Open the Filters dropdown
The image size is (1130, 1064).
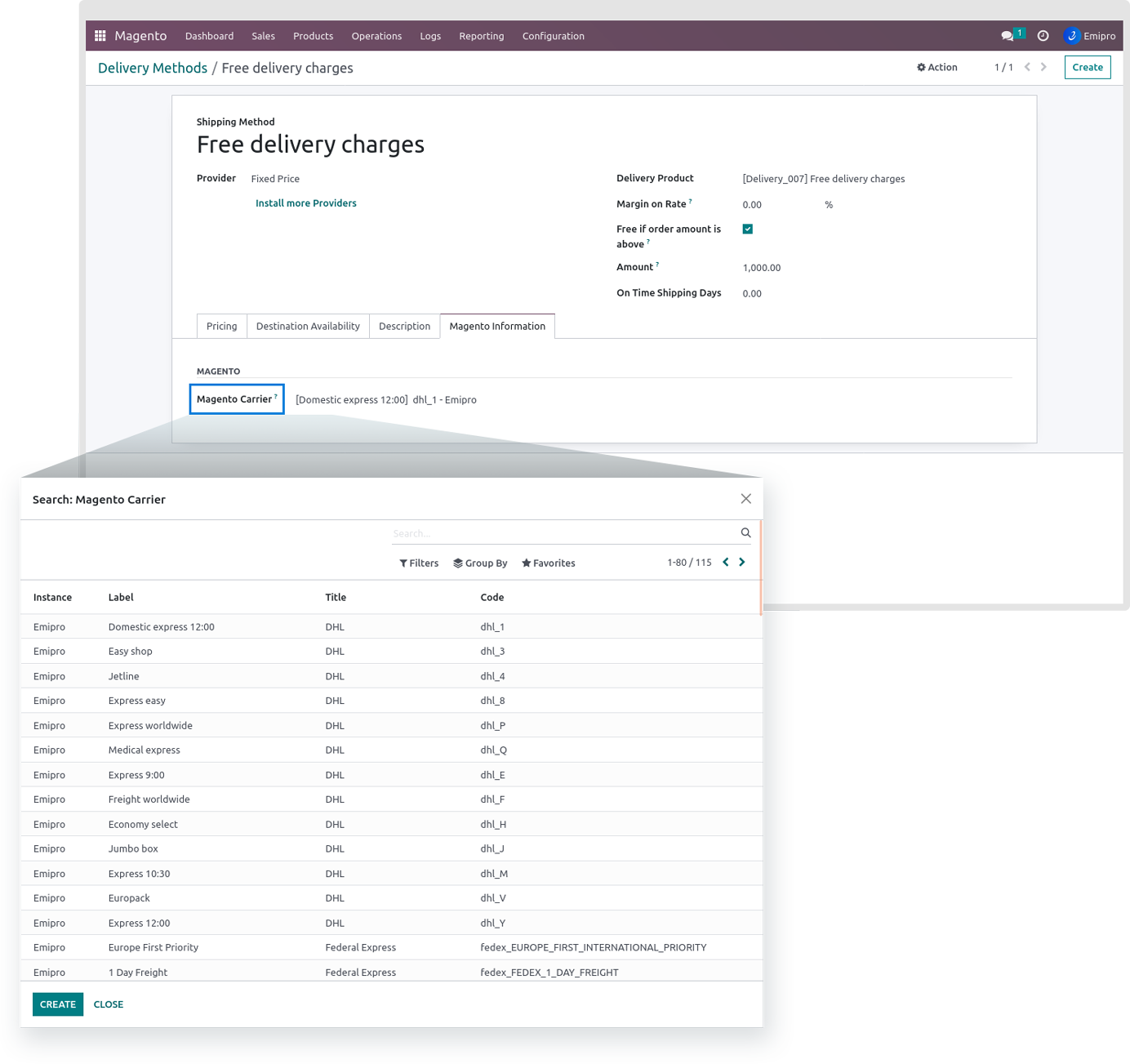(x=419, y=563)
